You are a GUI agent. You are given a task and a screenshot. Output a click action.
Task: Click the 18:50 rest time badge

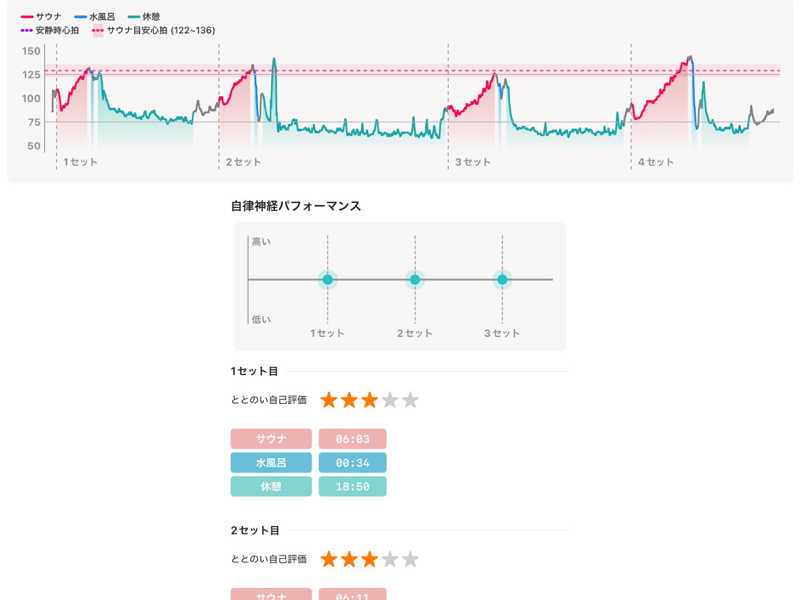(x=352, y=487)
